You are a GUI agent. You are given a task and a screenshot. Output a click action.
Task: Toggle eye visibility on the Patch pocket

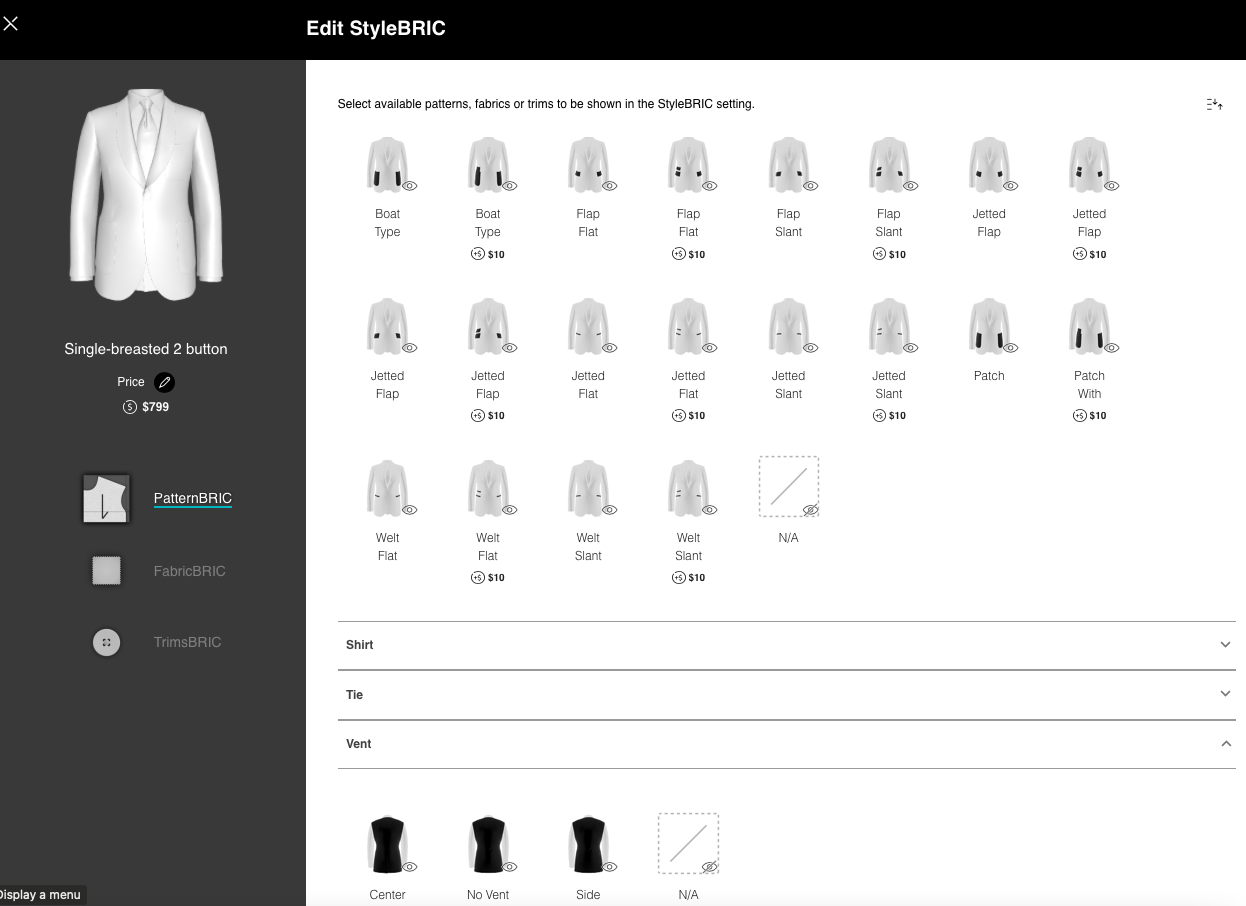tap(1011, 348)
